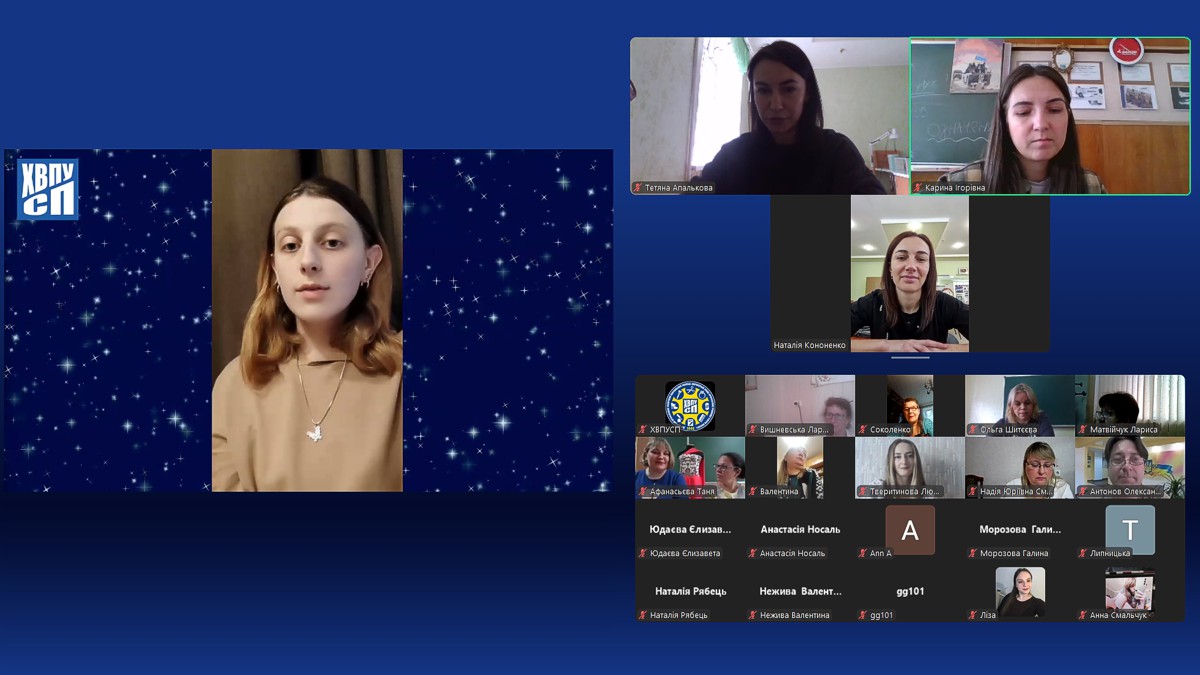Click the muted mic icon beside Карина Ігорівна

click(x=918, y=188)
